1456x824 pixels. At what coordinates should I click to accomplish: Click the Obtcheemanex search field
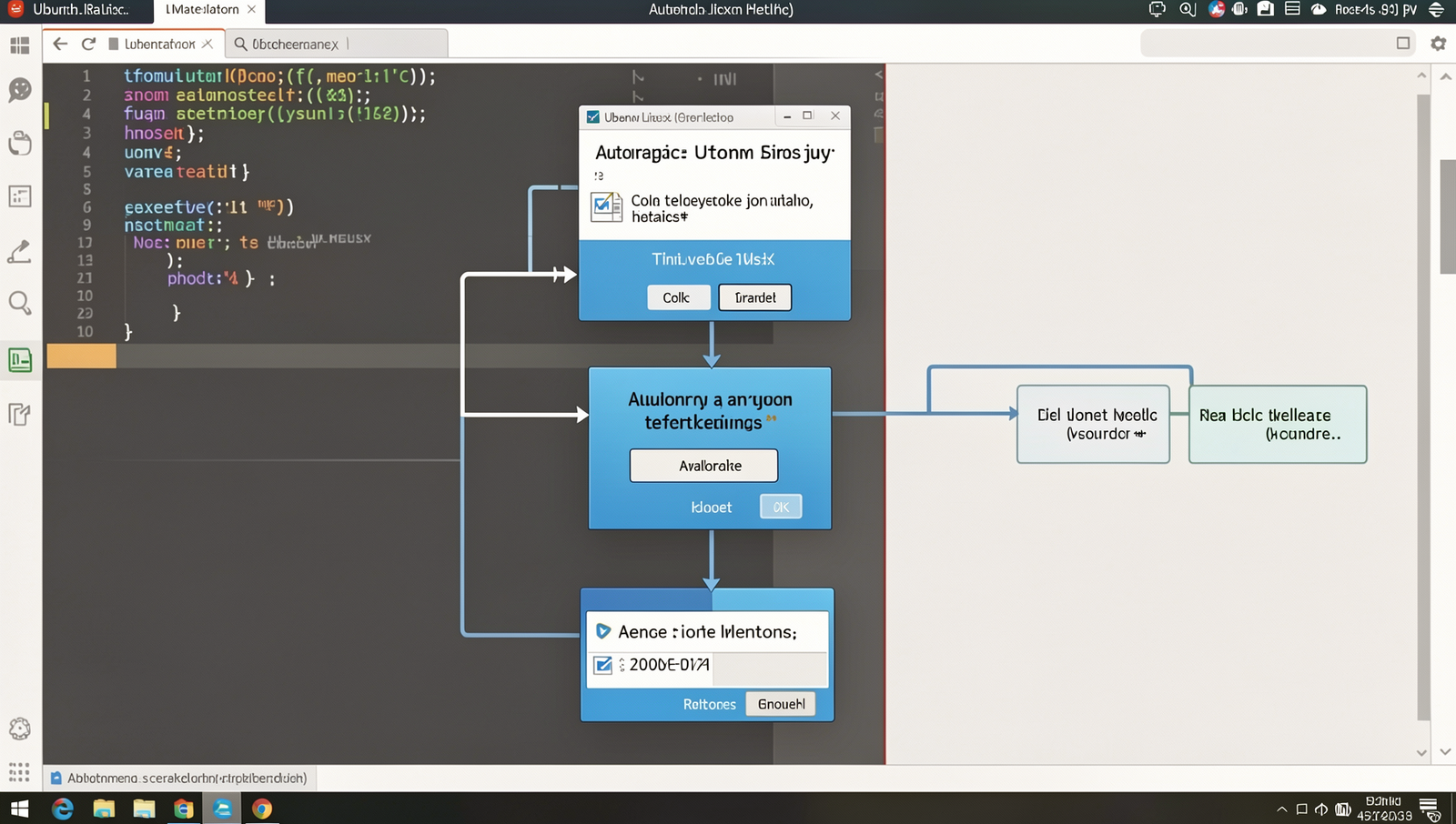click(336, 44)
